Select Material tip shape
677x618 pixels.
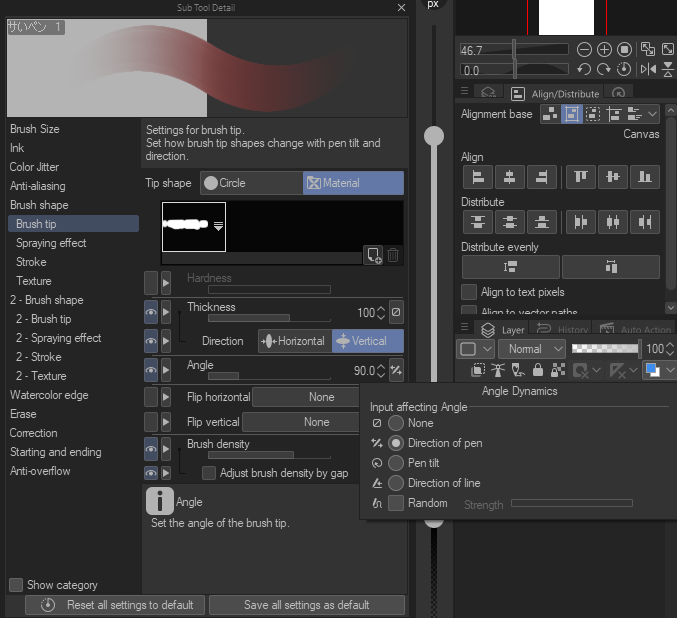click(x=353, y=183)
